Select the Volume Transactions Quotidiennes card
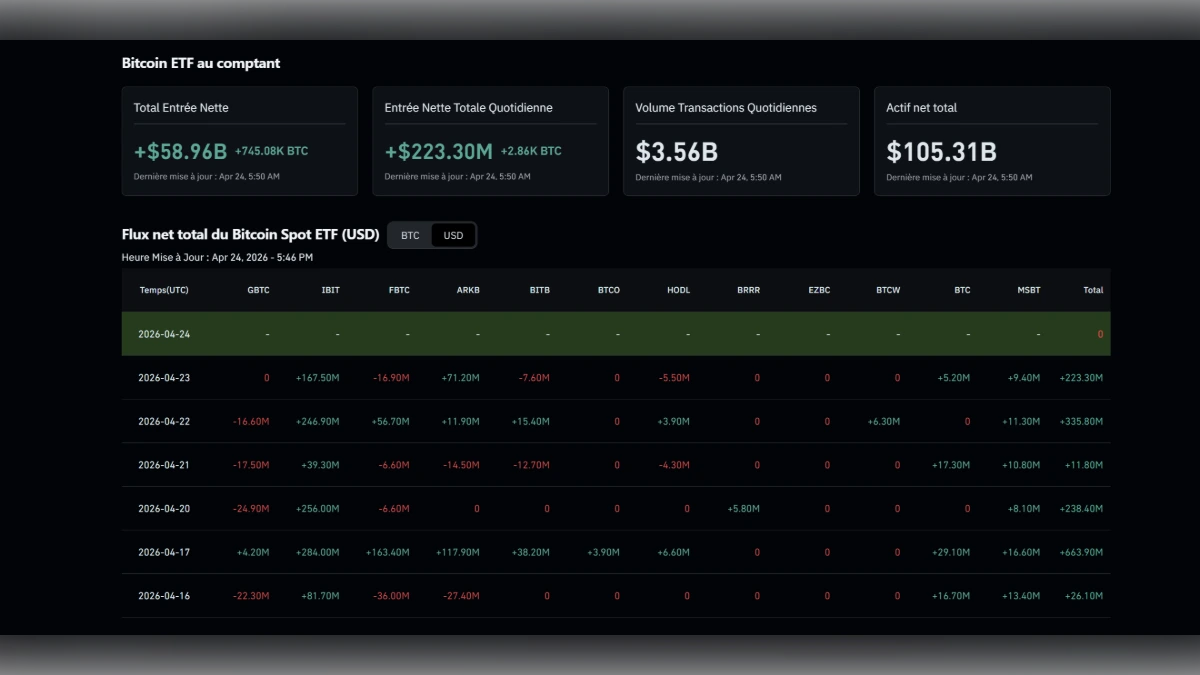The image size is (1200, 675). (741, 140)
